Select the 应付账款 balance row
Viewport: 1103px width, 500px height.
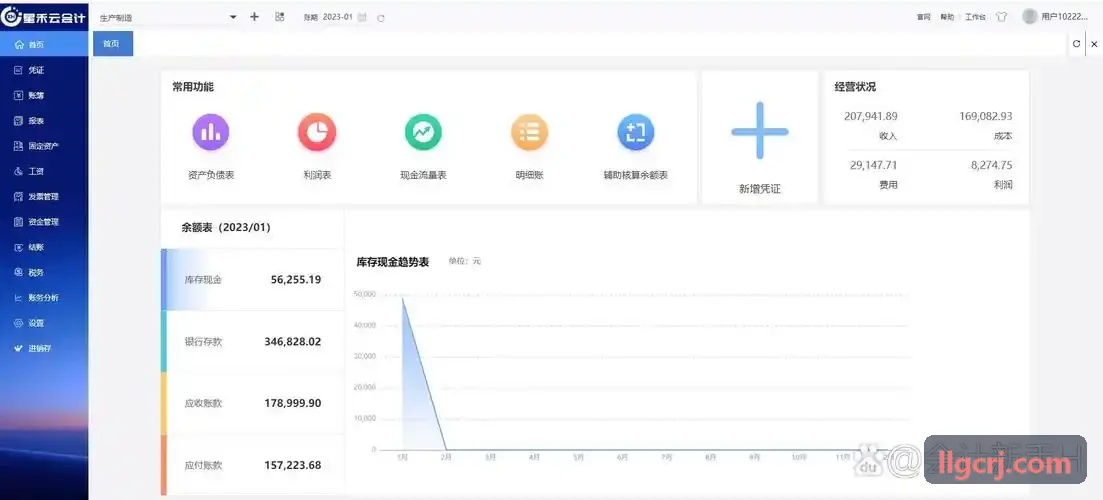click(x=253, y=466)
